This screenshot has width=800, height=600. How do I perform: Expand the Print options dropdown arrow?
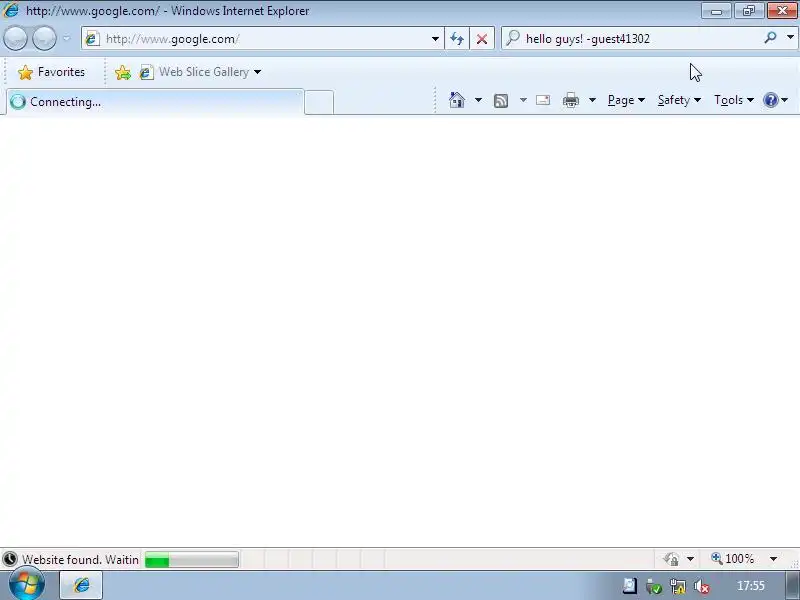592,100
